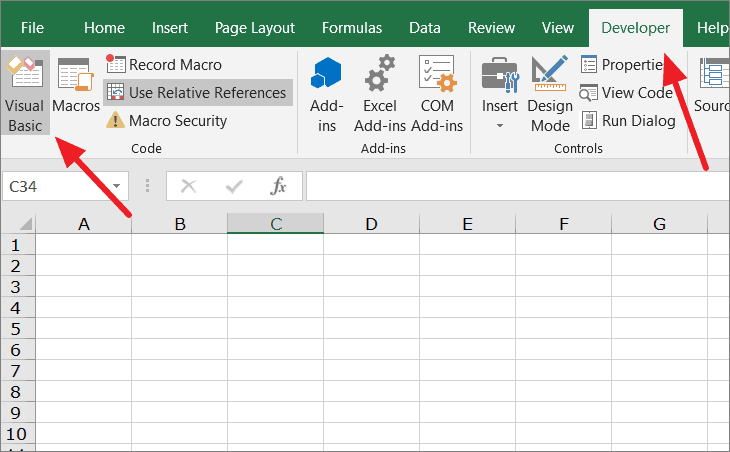
Task: Select column F header
Action: coord(563,224)
